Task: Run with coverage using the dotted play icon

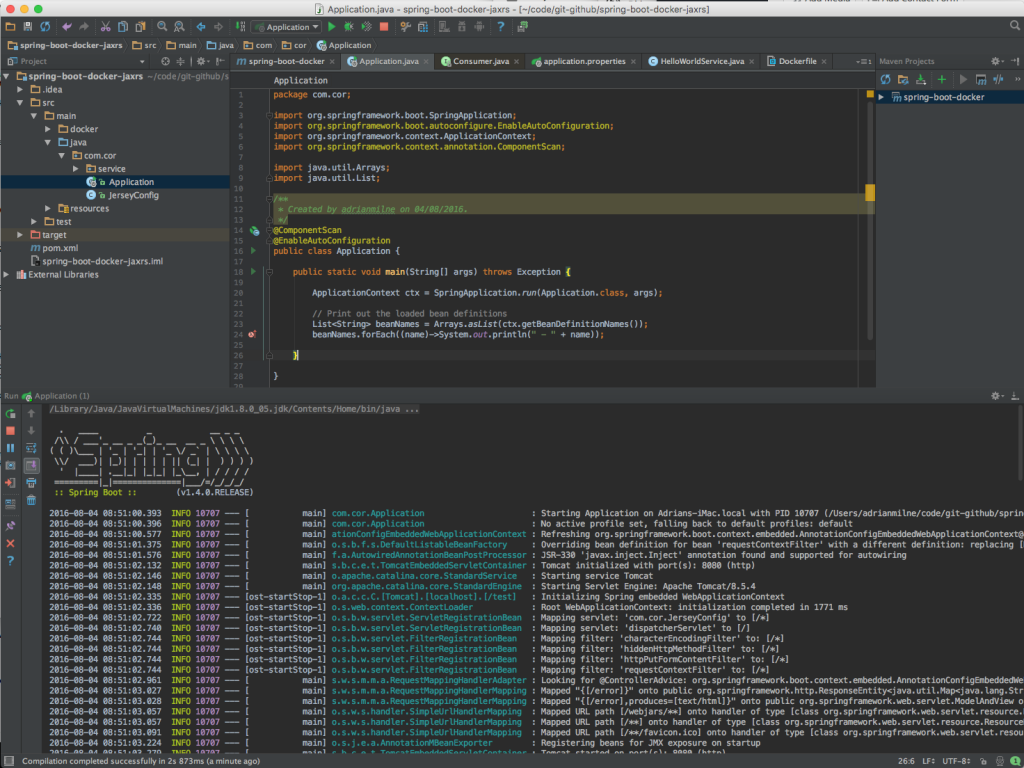Action: 367,27
